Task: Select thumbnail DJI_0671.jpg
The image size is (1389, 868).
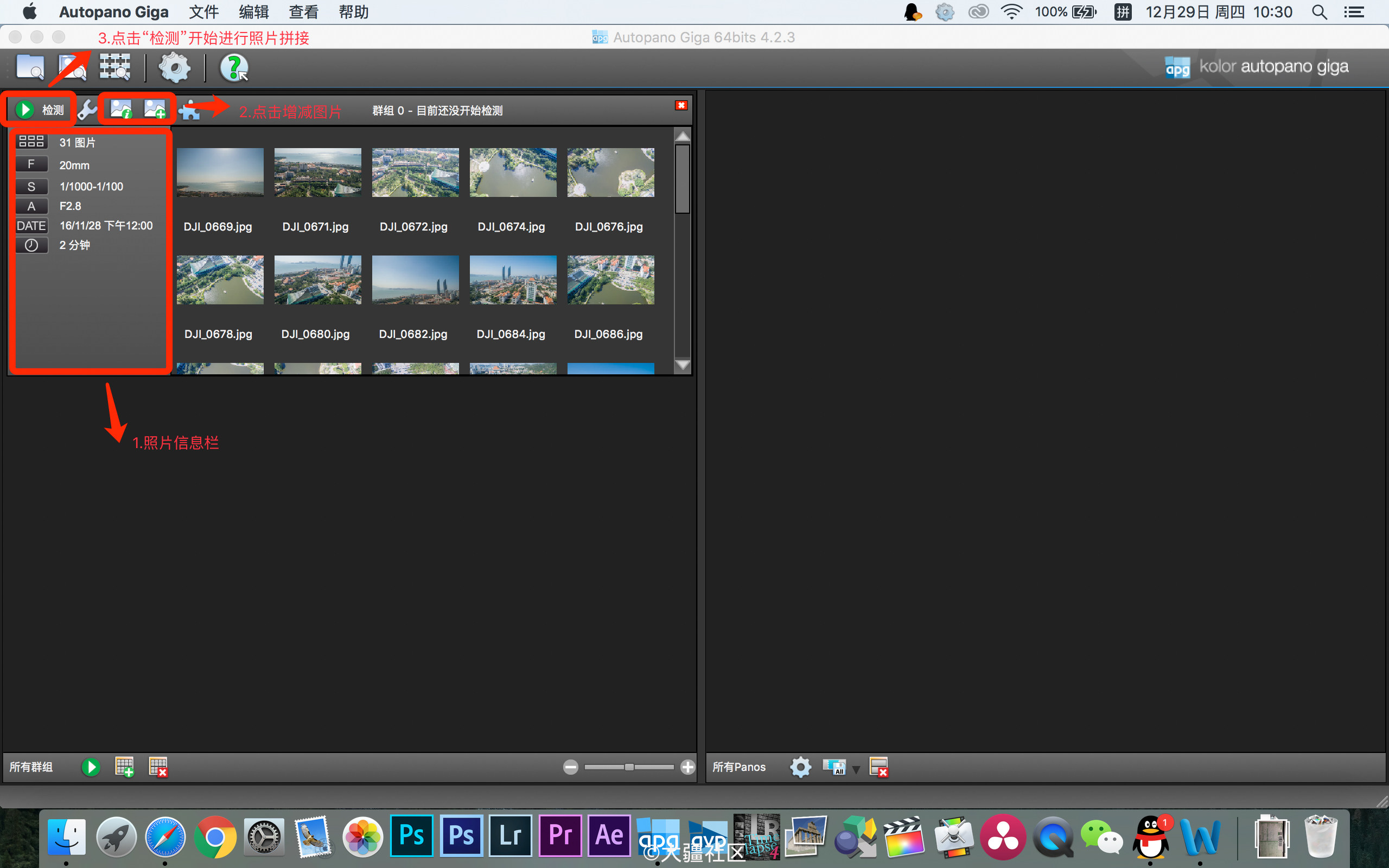Action: (317, 172)
